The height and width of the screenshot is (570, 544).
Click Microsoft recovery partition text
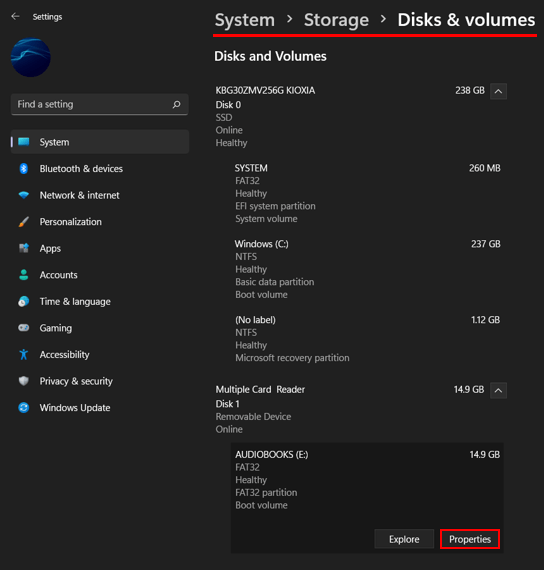point(292,358)
